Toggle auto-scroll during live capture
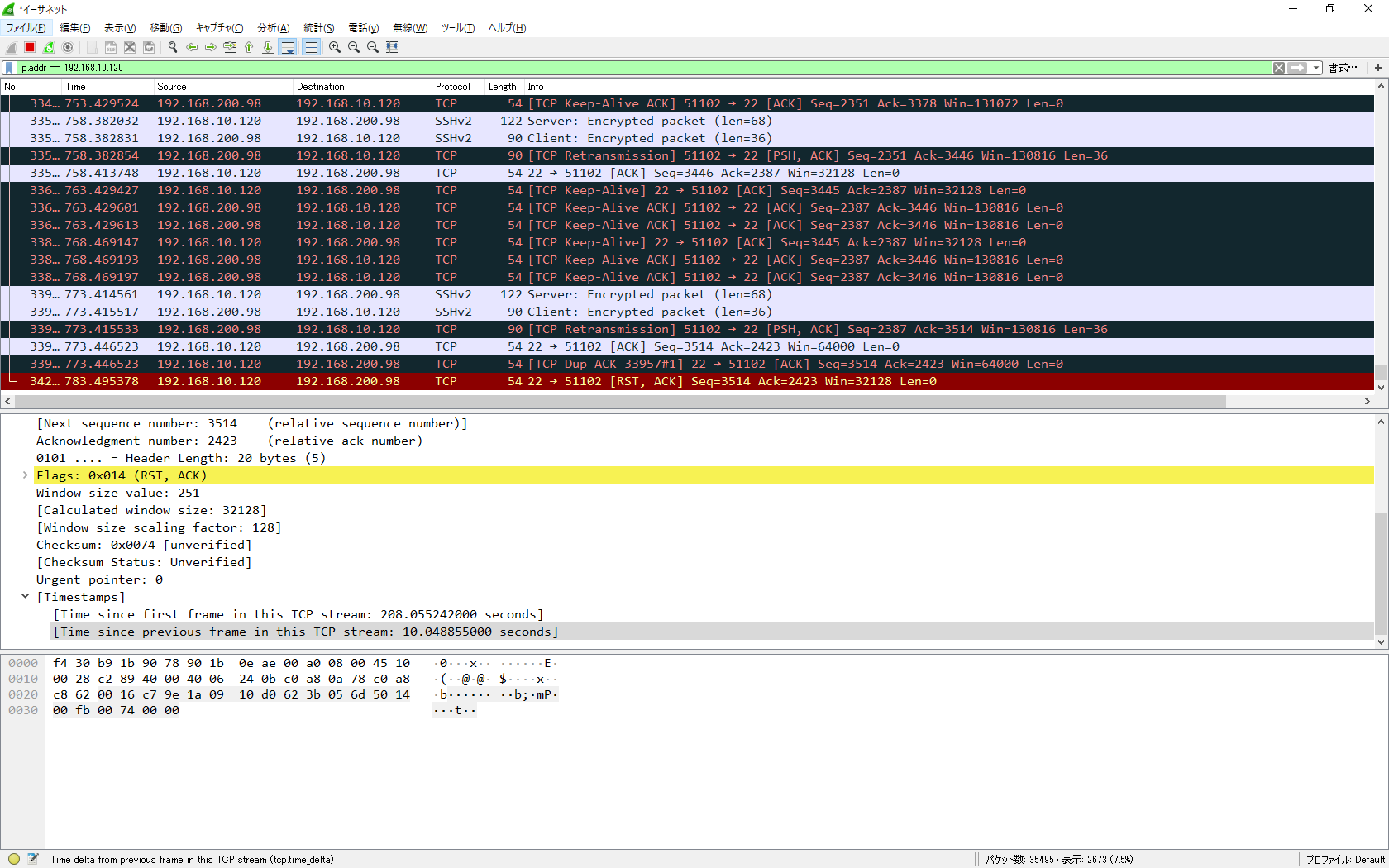Image resolution: width=1389 pixels, height=868 pixels. [288, 47]
